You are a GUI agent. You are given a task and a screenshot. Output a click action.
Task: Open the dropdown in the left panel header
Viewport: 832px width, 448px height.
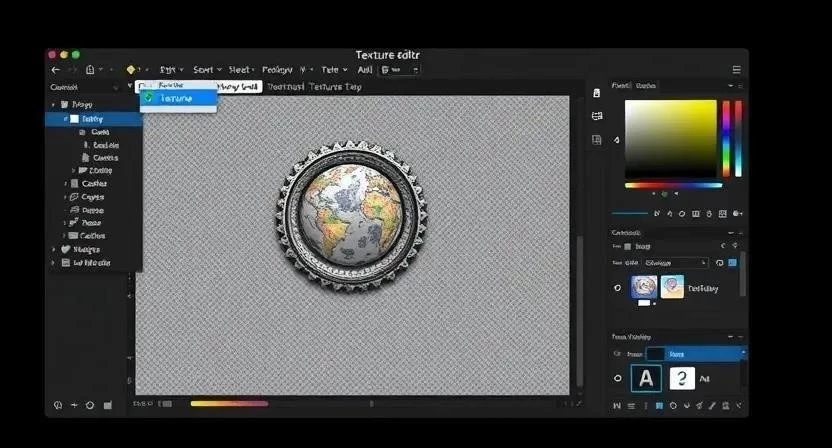131,87
